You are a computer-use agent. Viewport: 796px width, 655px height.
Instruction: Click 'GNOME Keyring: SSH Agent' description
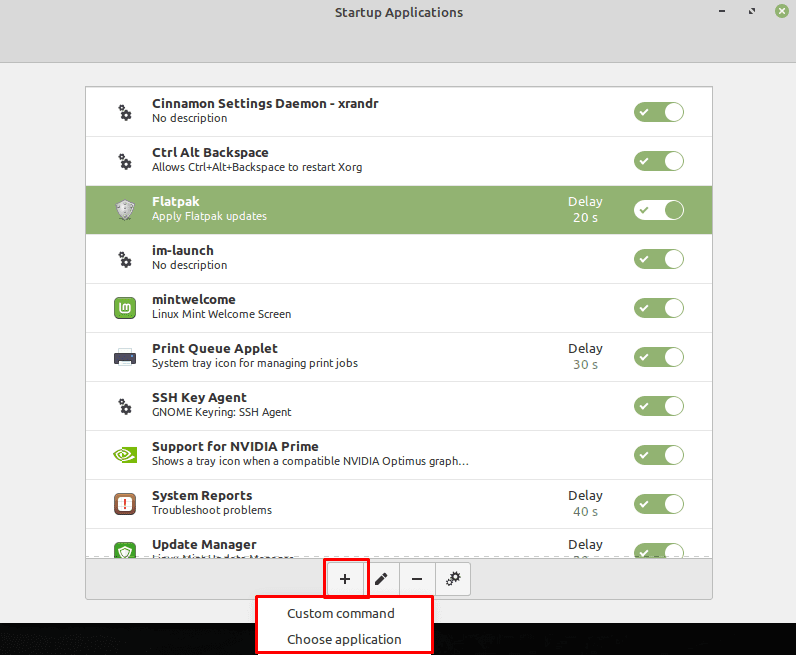click(221, 412)
